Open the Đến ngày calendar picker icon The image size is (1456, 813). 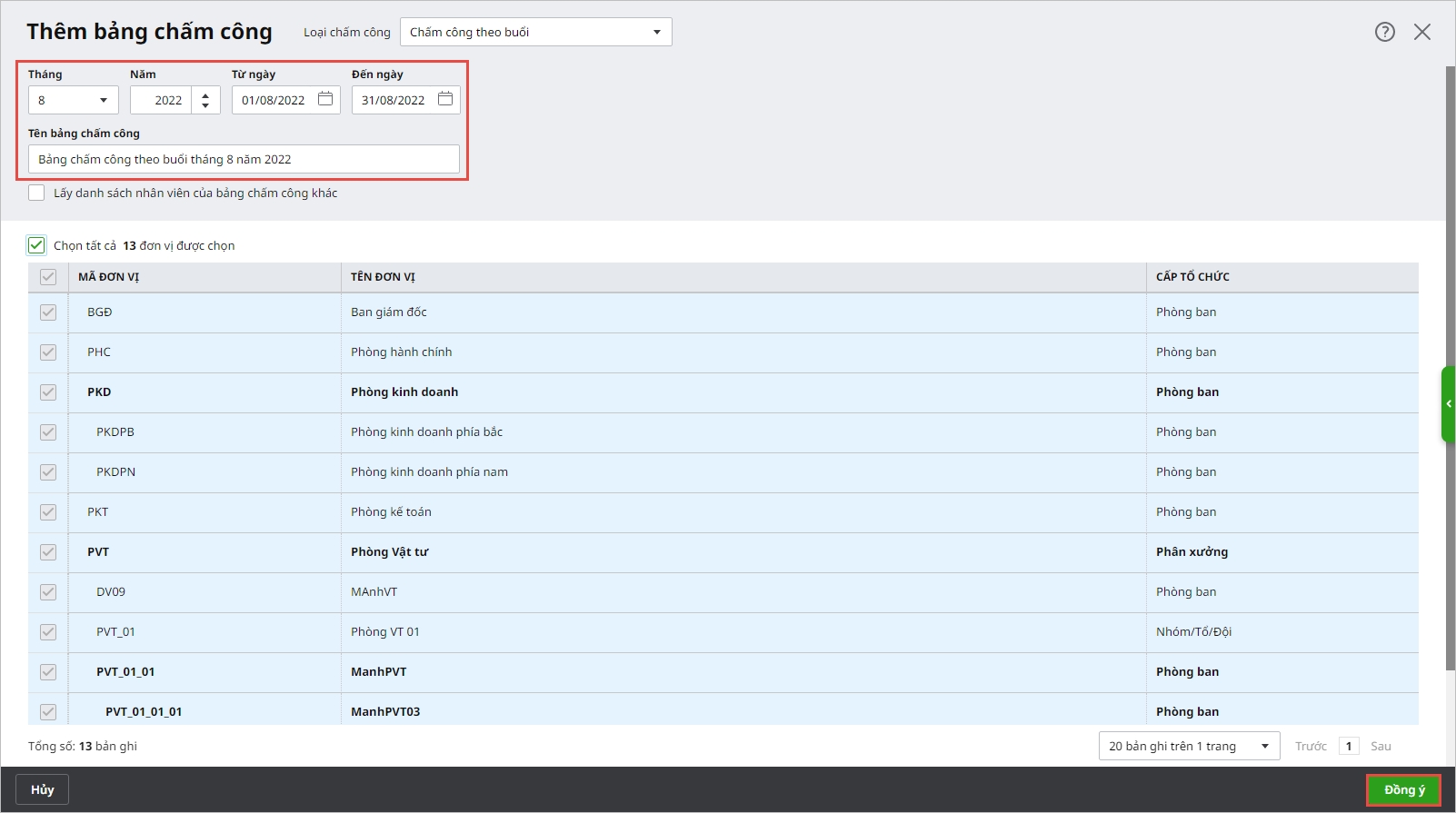[445, 99]
